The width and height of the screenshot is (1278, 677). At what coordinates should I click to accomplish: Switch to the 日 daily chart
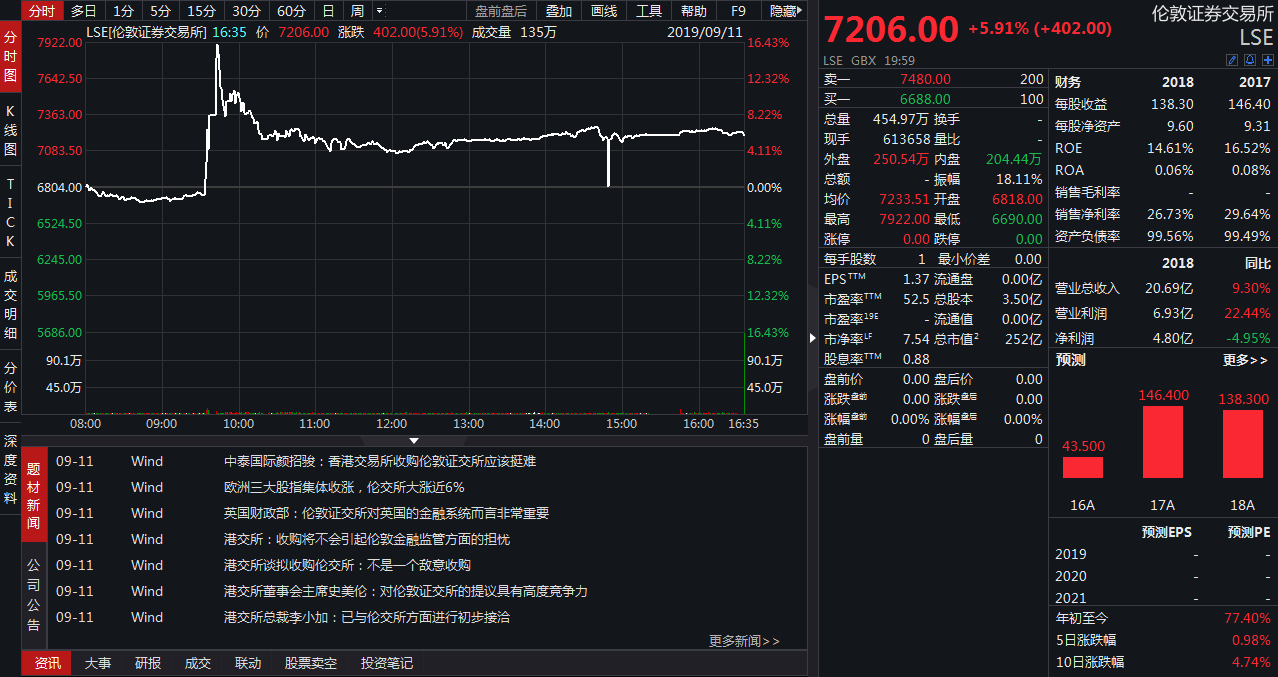328,11
